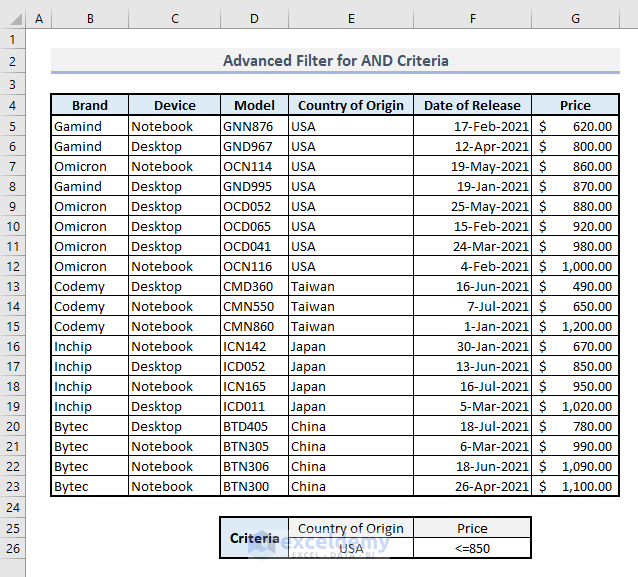
Task: Select row 4 header
Action: point(13,105)
